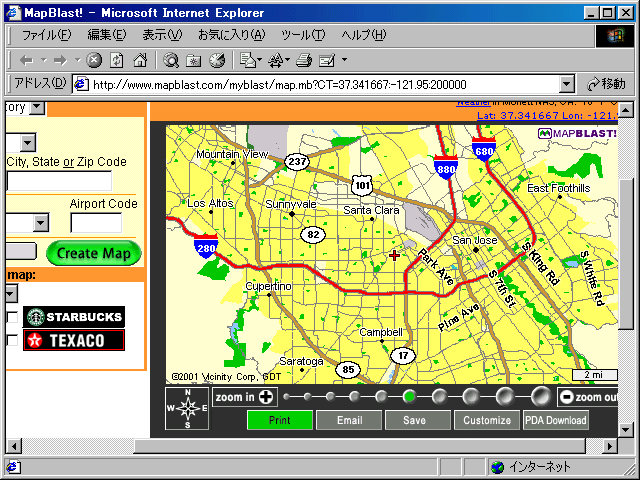Click the Airport Code input field

click(96, 223)
